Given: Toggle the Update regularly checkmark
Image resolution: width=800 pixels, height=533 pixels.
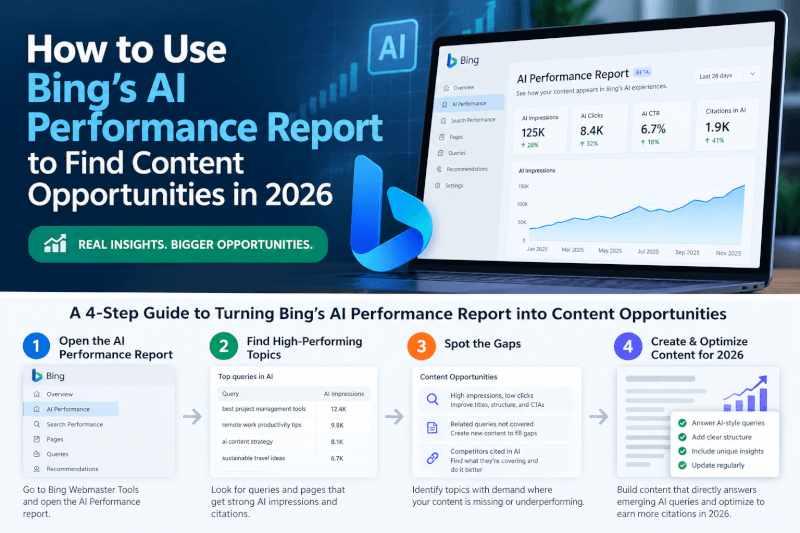Looking at the screenshot, I should pos(682,465).
